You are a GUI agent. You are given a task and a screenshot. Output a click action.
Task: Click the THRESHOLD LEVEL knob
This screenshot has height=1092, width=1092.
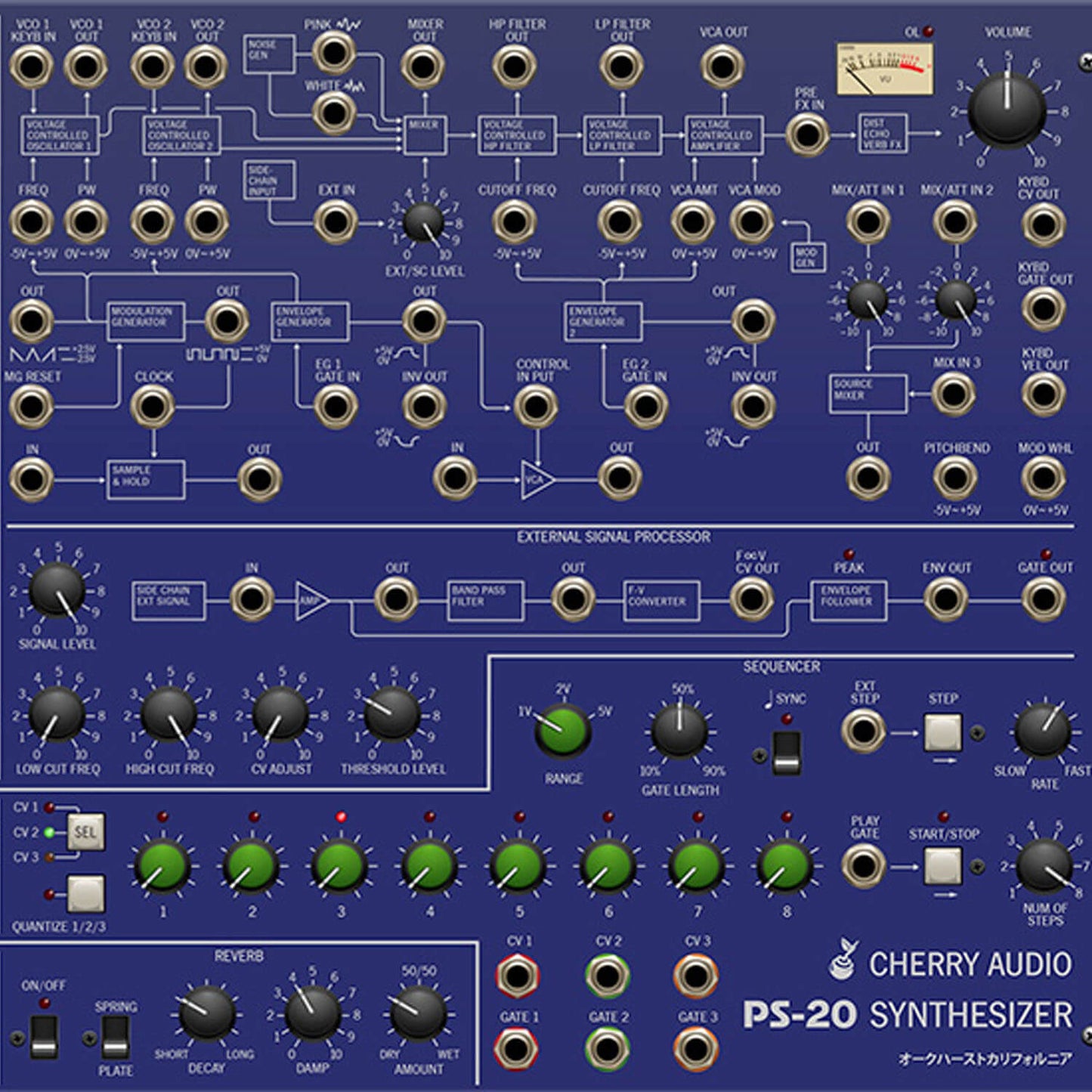tap(392, 716)
